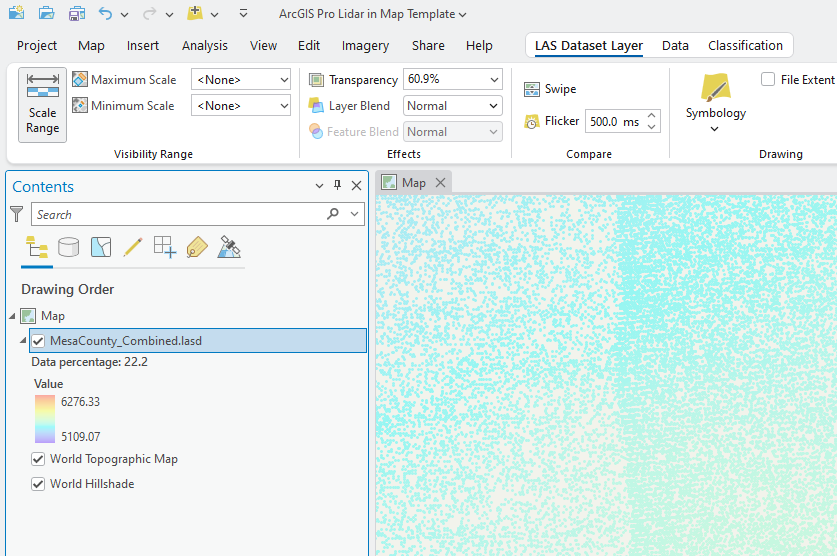This screenshot has height=556, width=837.
Task: Uncheck World Topographic Map layer visibility
Action: pos(38,459)
